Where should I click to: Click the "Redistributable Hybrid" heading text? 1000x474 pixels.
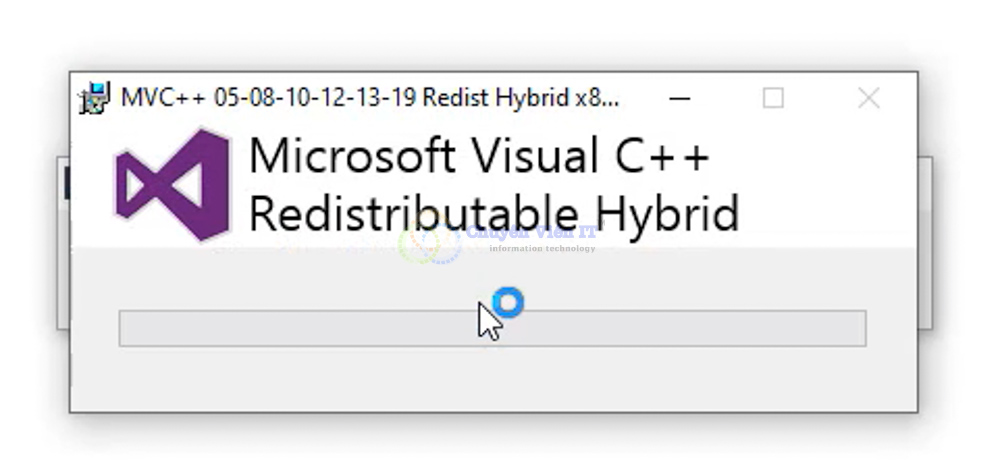point(493,213)
